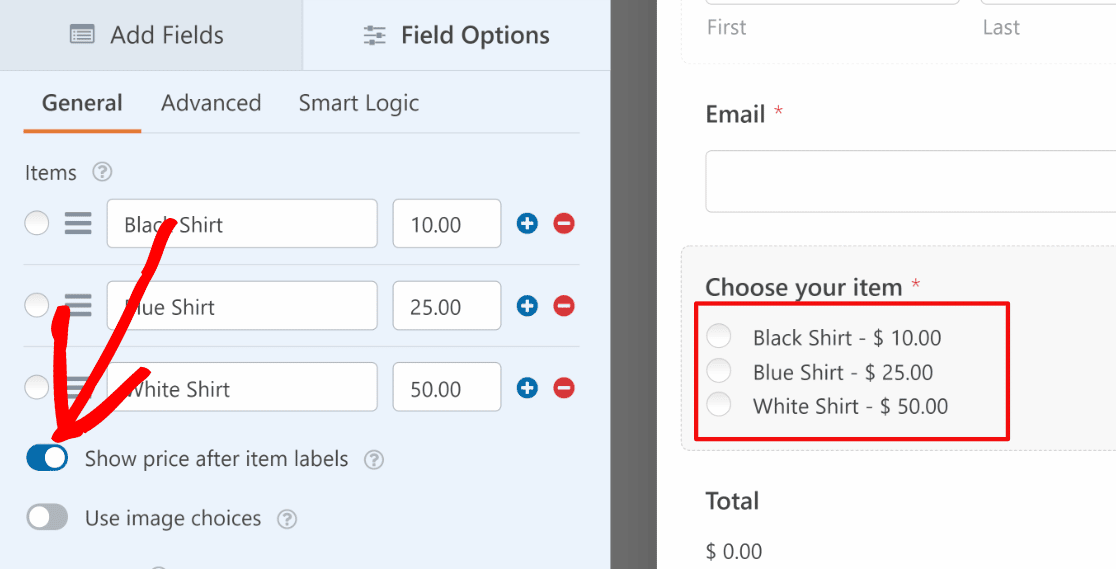Viewport: 1116px width, 569px height.
Task: Add item after Blue Shirt row
Action: pyautogui.click(x=527, y=306)
